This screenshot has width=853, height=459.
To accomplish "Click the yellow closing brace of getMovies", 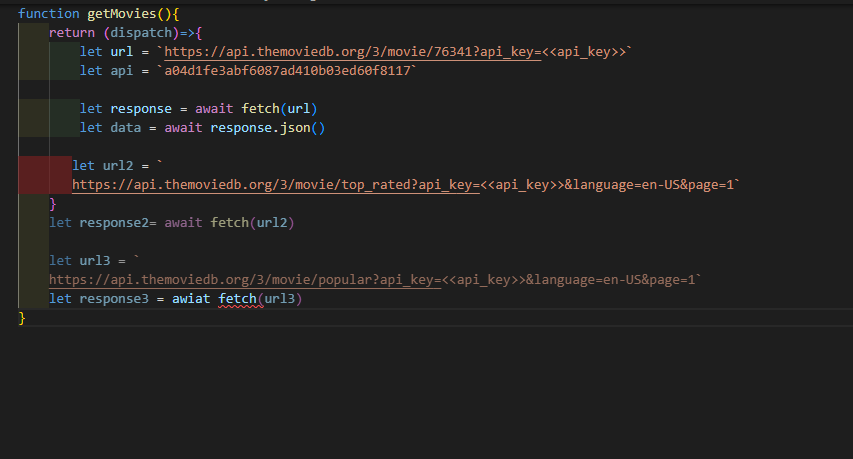I will [22, 318].
